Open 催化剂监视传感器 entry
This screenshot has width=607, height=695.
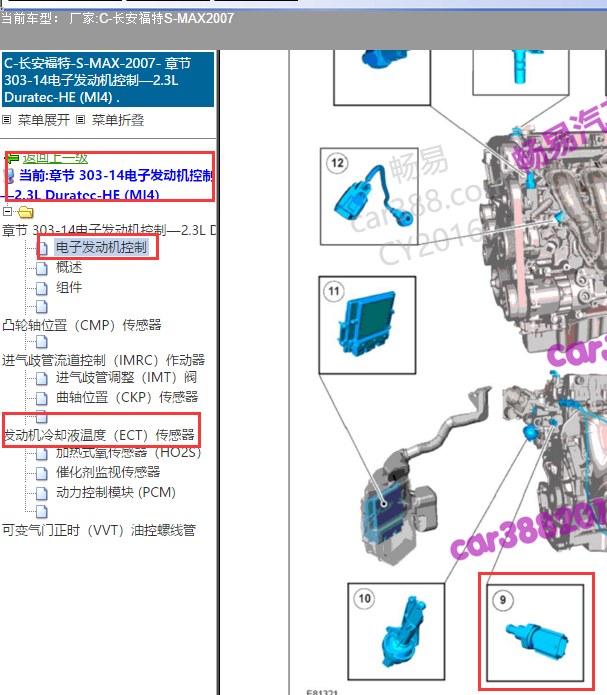point(108,472)
